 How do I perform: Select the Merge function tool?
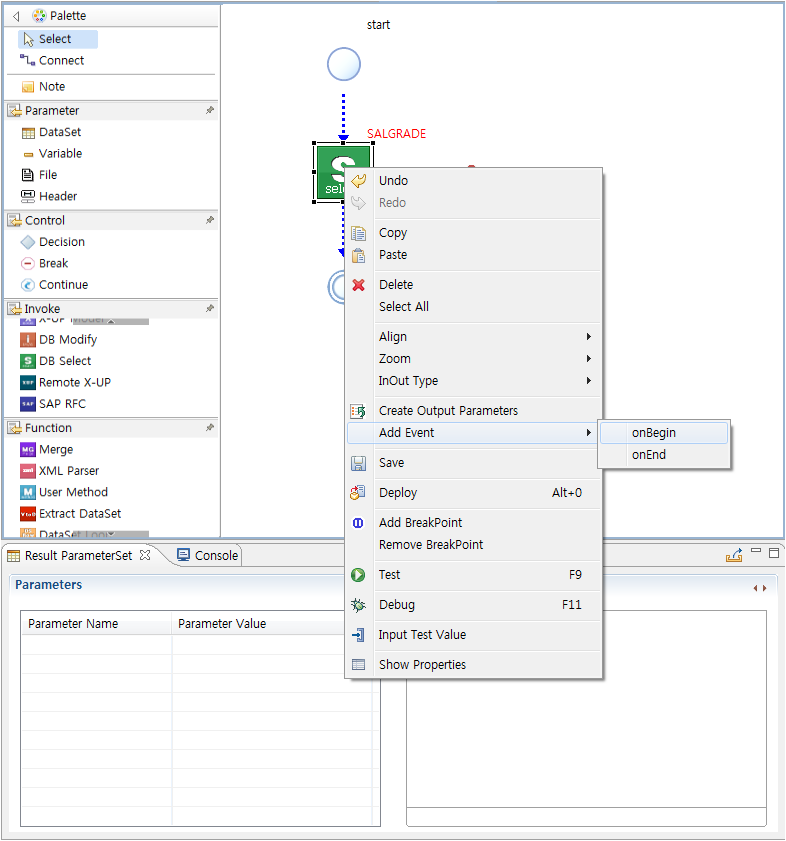click(x=55, y=450)
